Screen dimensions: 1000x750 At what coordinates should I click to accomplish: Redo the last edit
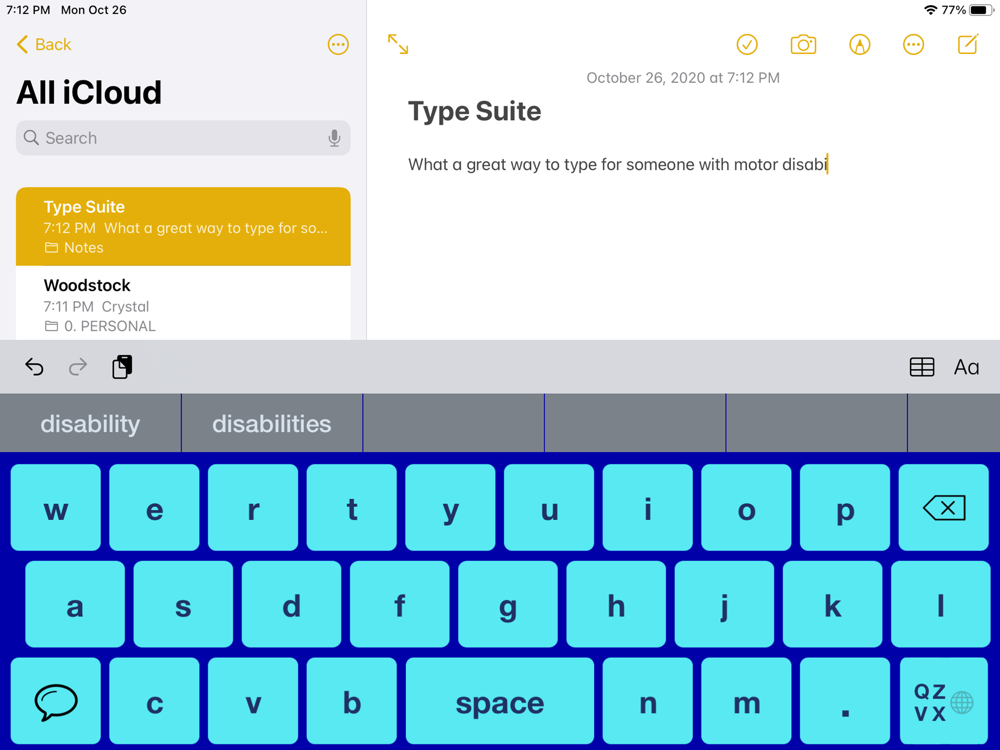coord(78,367)
